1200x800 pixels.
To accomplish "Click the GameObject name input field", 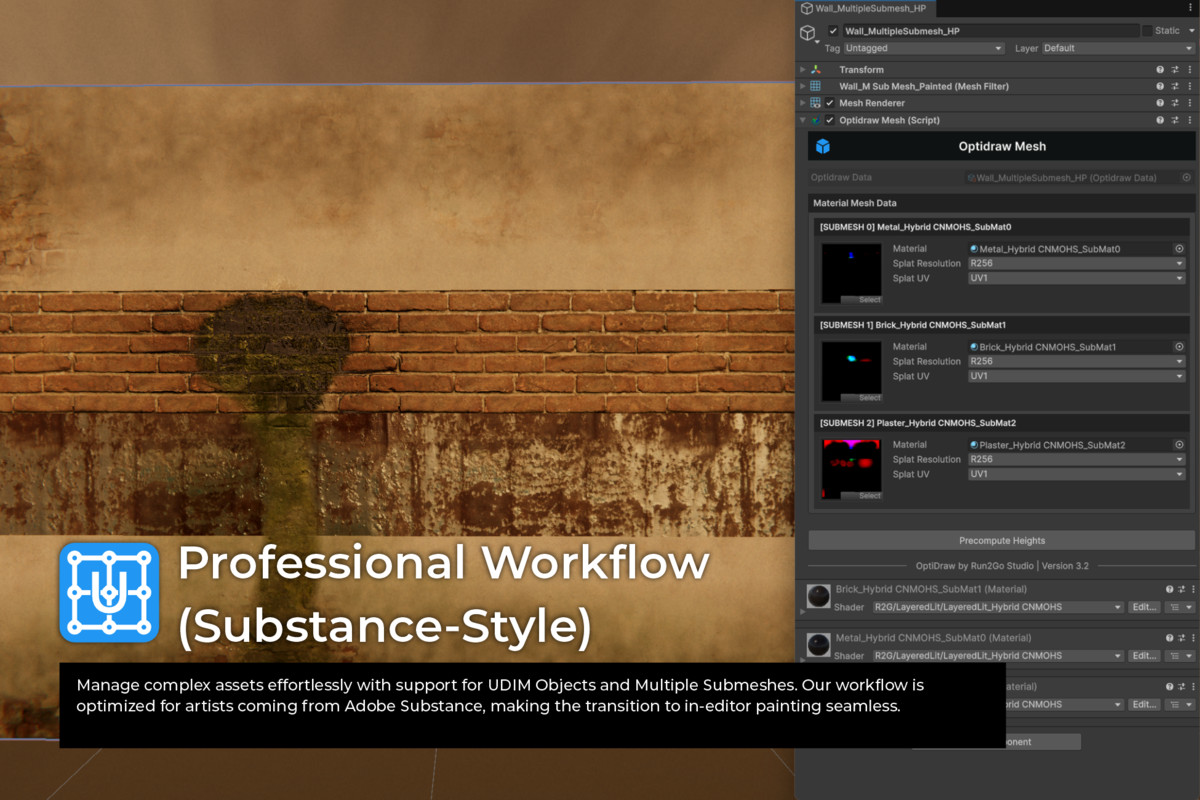I will coord(990,31).
